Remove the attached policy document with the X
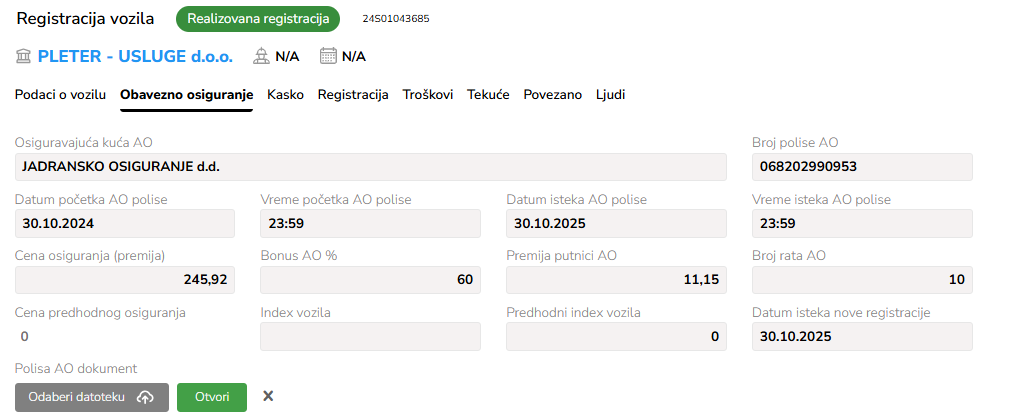Screen dimensions: 1010x419 [x=268, y=396]
